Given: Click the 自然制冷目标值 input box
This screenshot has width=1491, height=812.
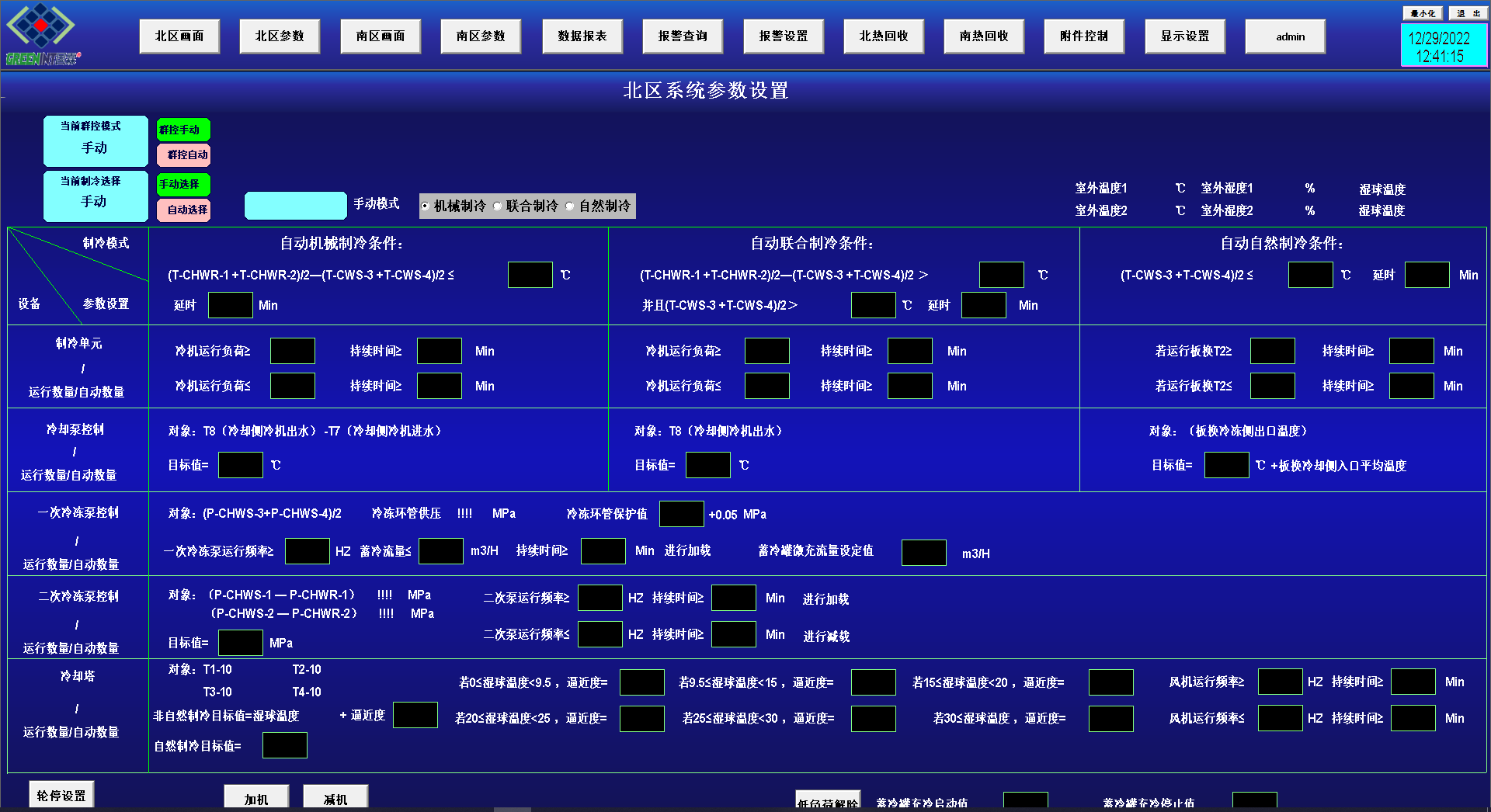Looking at the screenshot, I should [284, 745].
